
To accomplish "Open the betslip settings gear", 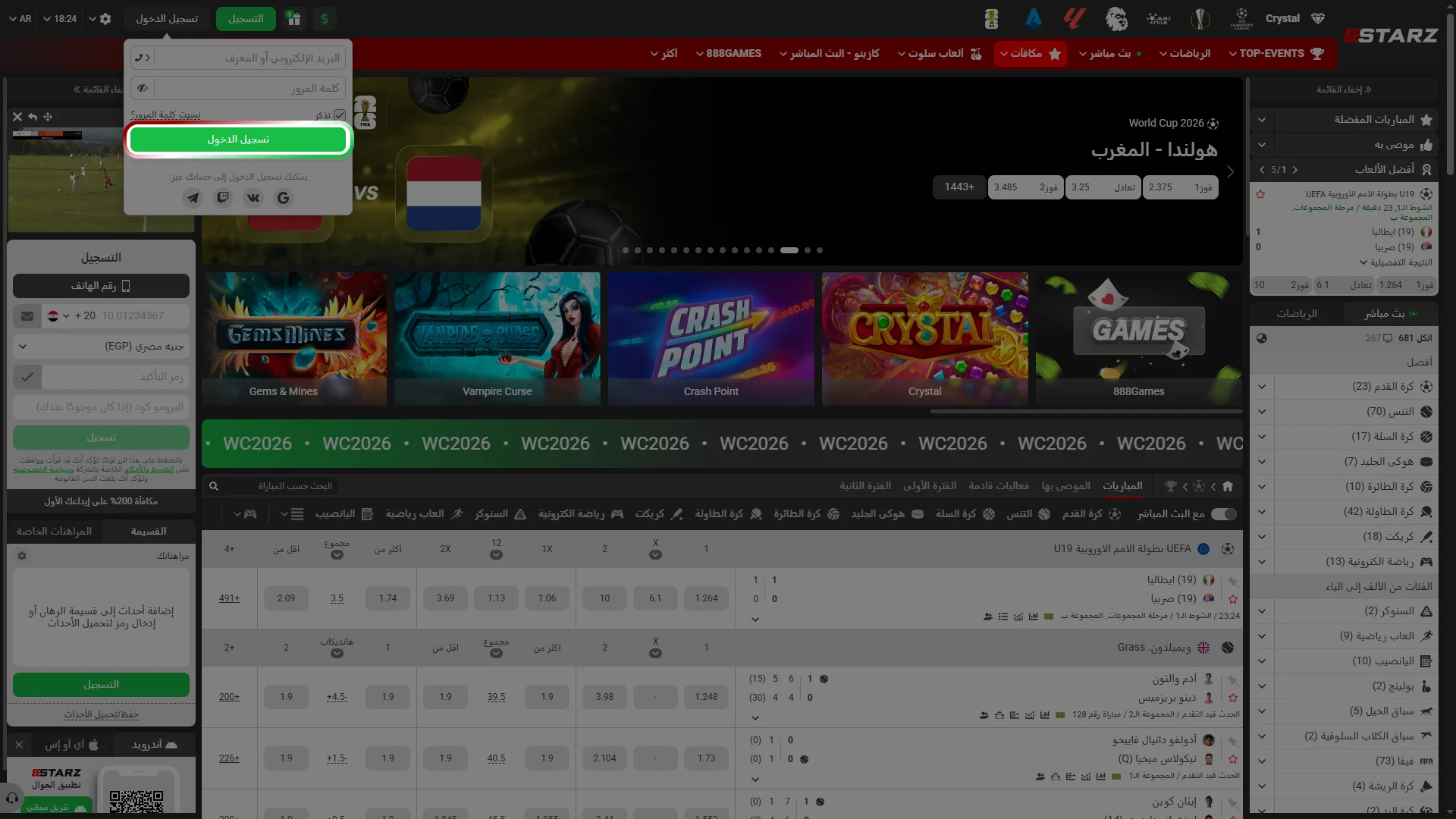I will (x=22, y=556).
